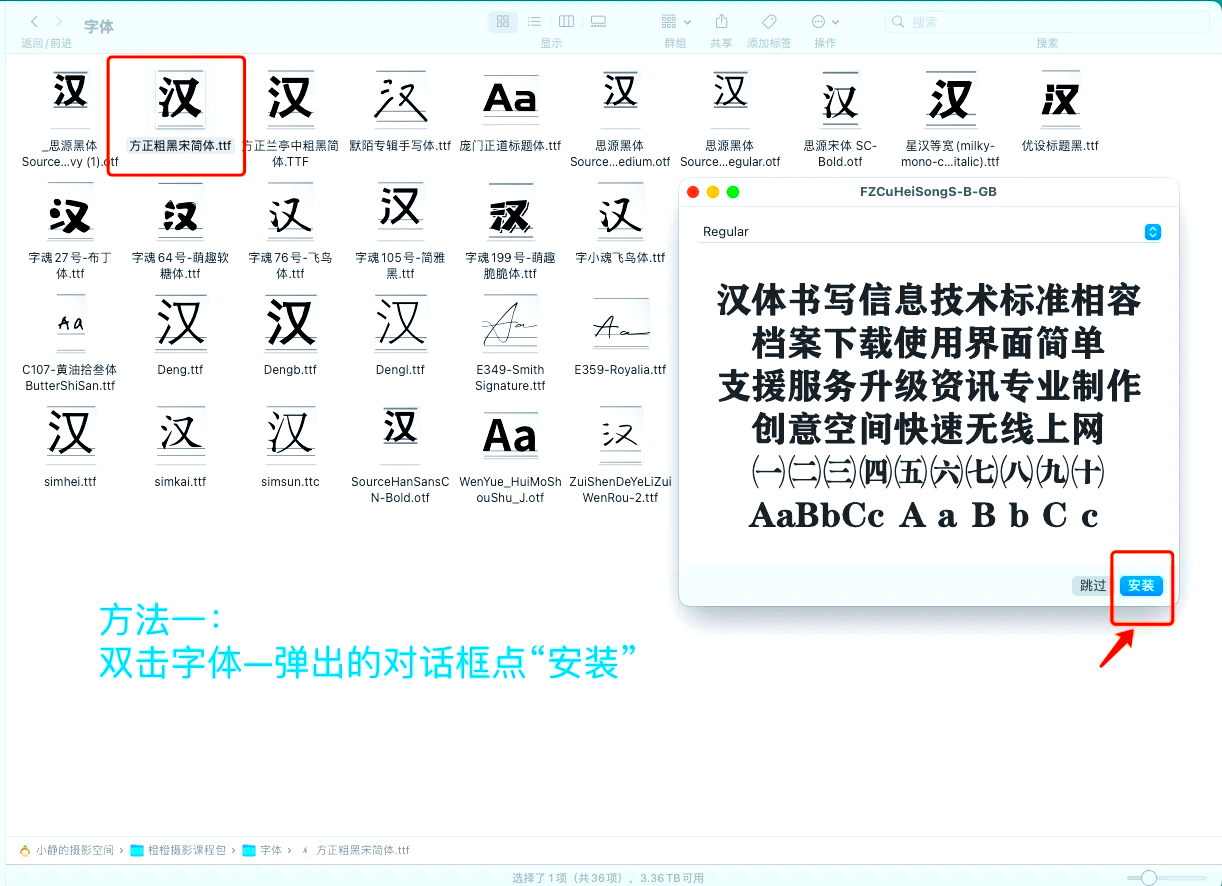The image size is (1222, 886).
Task: Switch to list view in toolbar
Action: point(534,21)
